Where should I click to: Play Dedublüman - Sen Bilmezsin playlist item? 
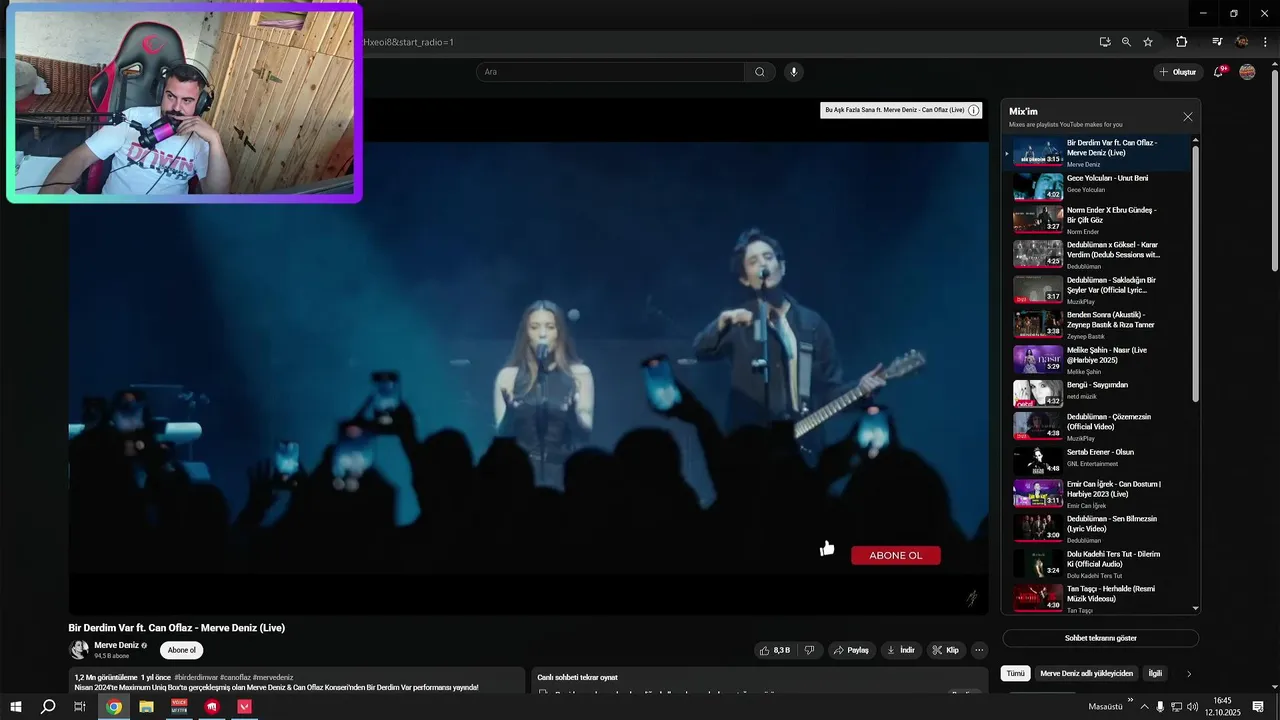pos(1100,528)
